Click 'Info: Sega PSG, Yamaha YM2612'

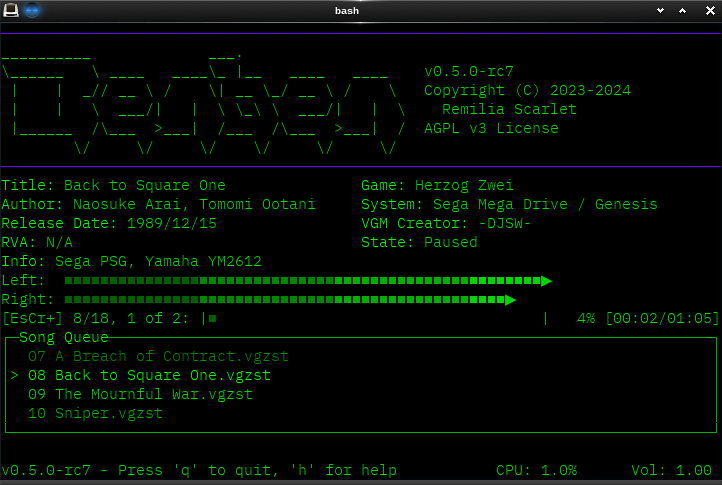click(131, 261)
